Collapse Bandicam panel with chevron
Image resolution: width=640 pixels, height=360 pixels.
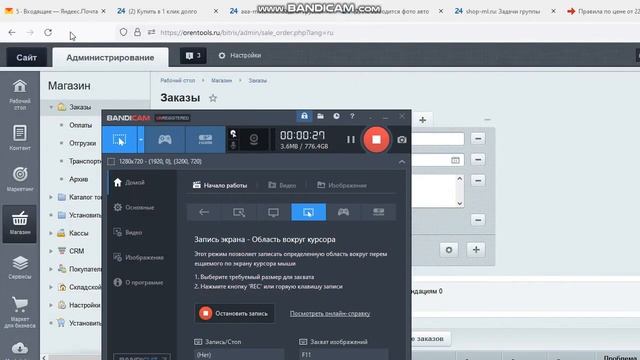coord(402,162)
